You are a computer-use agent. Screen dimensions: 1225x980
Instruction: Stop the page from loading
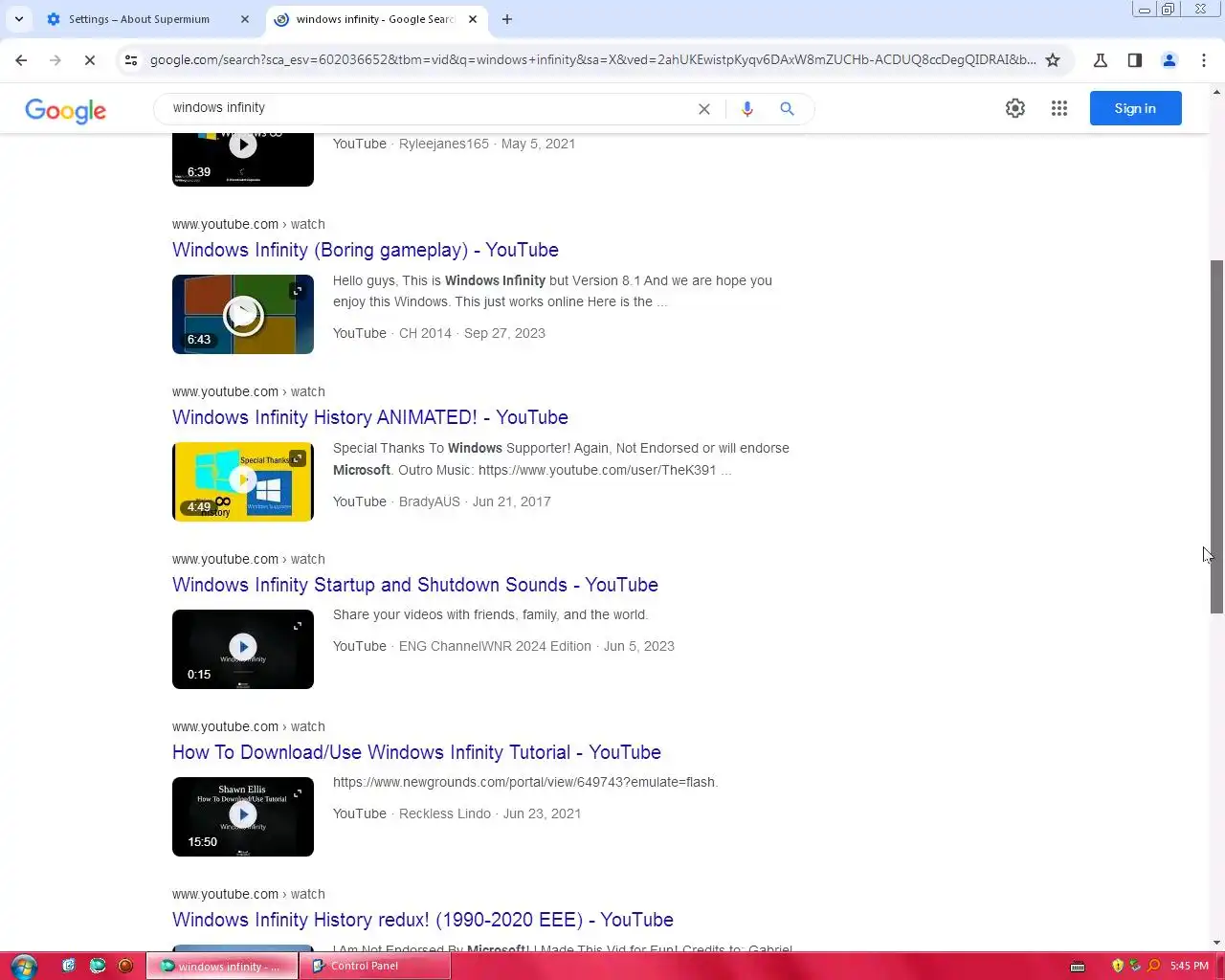[89, 60]
